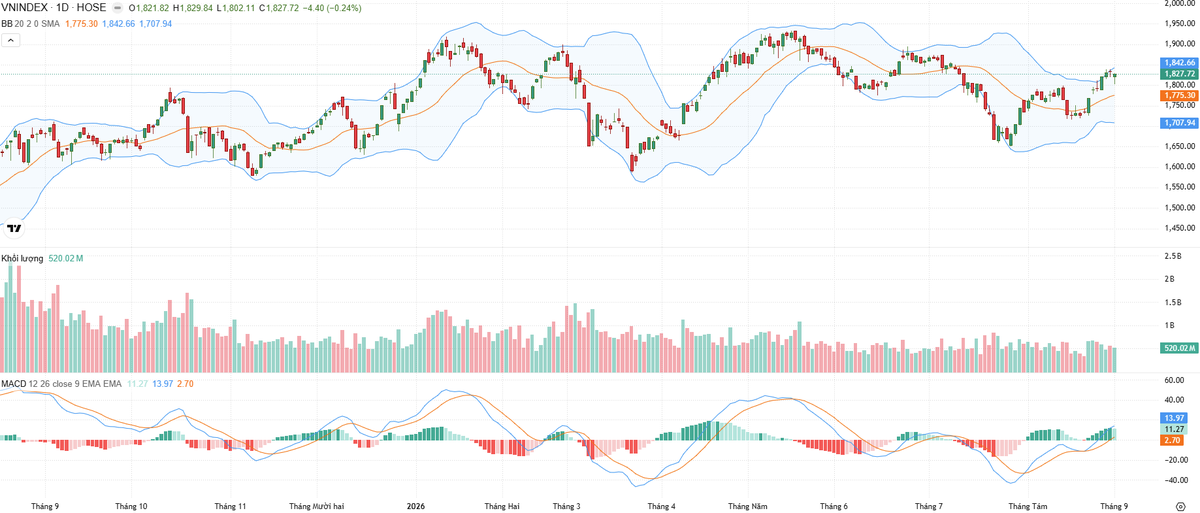1200x513 pixels.
Task: Click the orange 2.70 signal axis tag
Action: (1174, 440)
